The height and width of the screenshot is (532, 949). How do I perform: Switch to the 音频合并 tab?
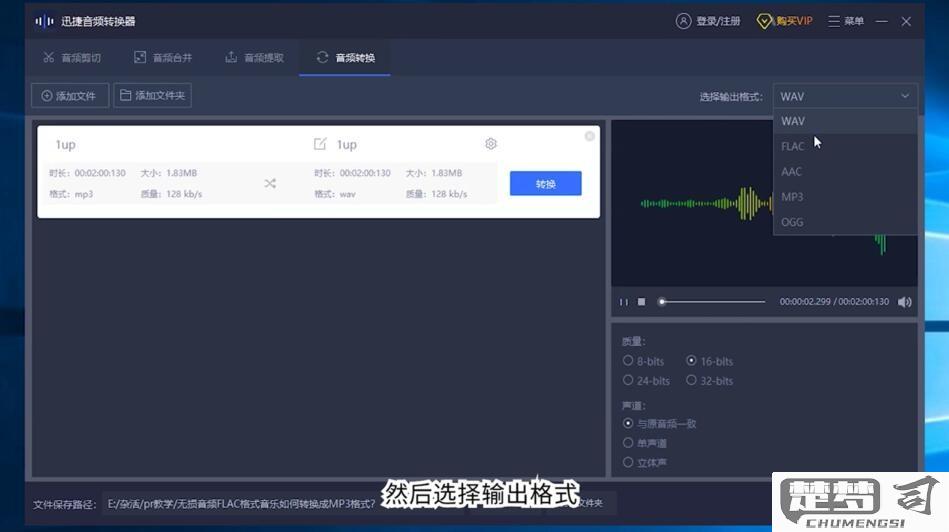163,57
